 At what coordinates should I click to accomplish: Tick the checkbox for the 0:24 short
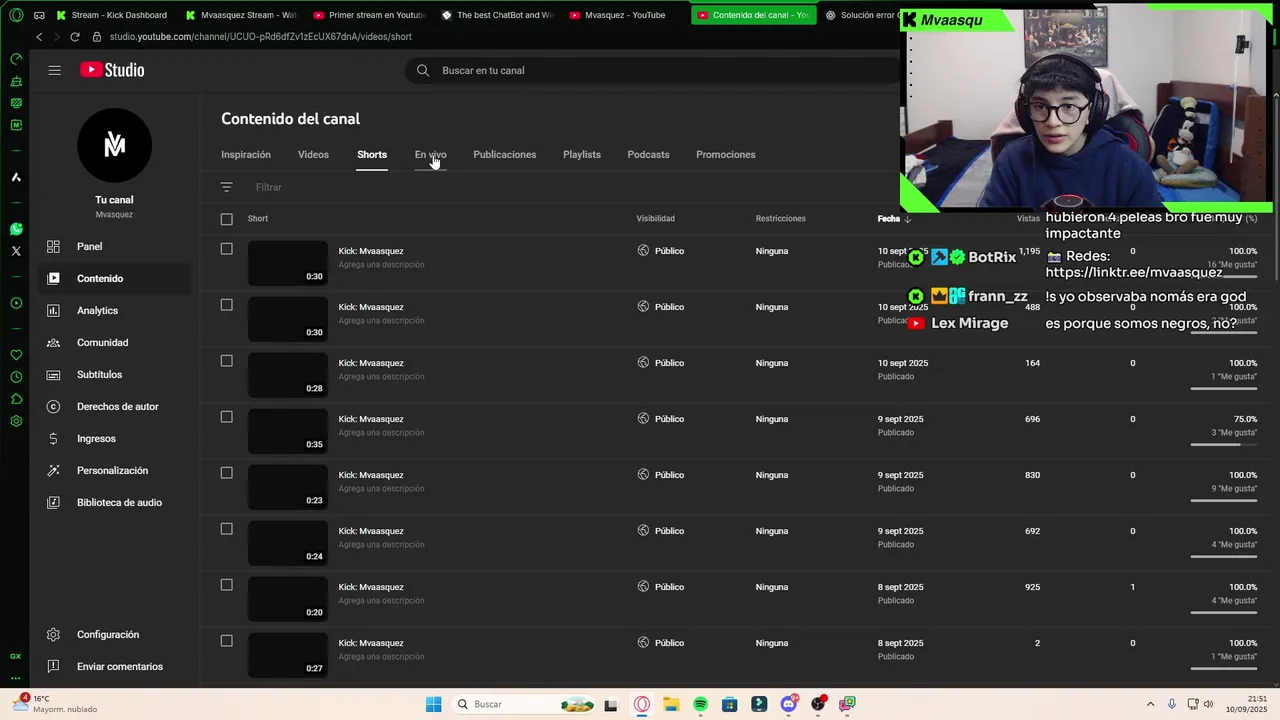pyautogui.click(x=226, y=529)
